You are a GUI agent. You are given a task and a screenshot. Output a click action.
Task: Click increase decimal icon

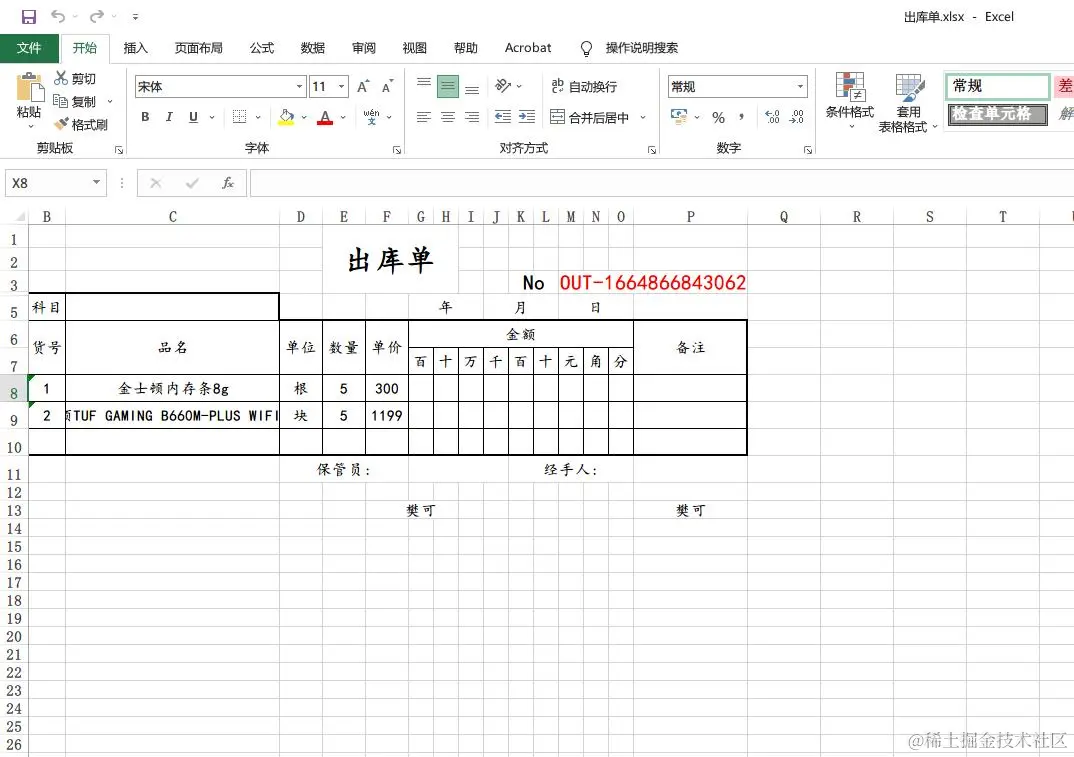772,117
